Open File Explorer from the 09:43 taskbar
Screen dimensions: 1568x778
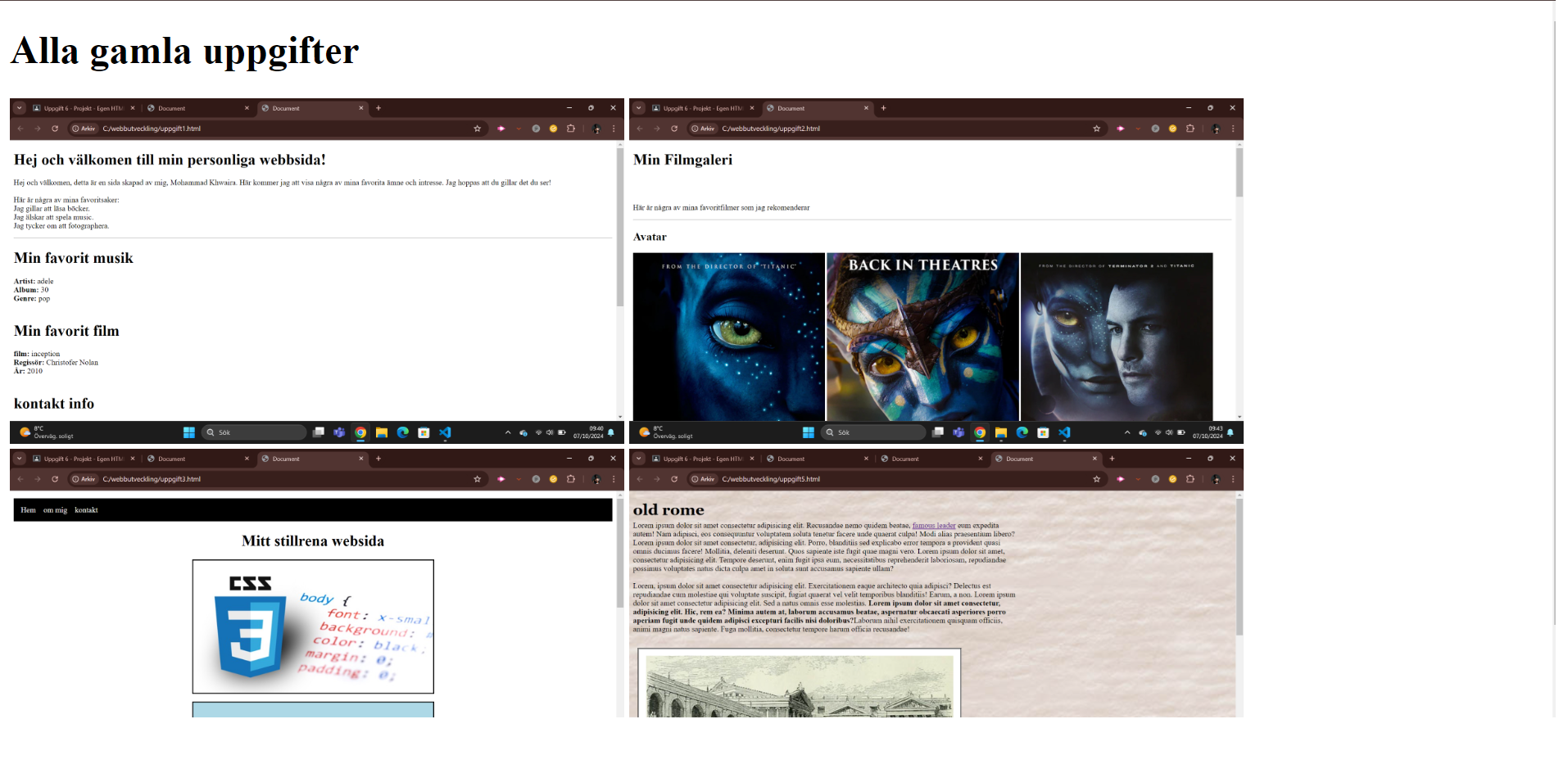click(x=1001, y=432)
